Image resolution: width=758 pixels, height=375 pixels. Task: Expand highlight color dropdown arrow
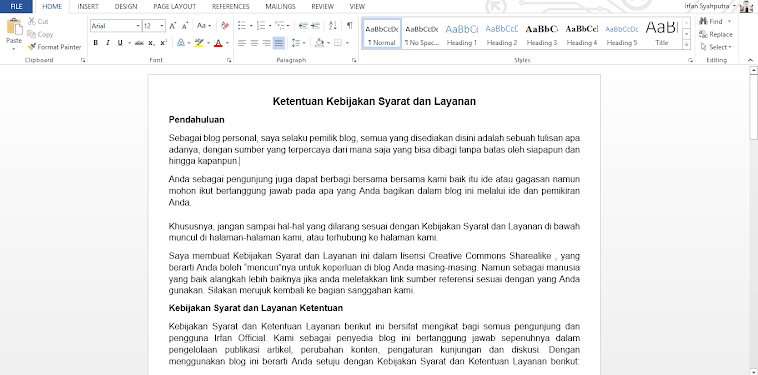(208, 43)
